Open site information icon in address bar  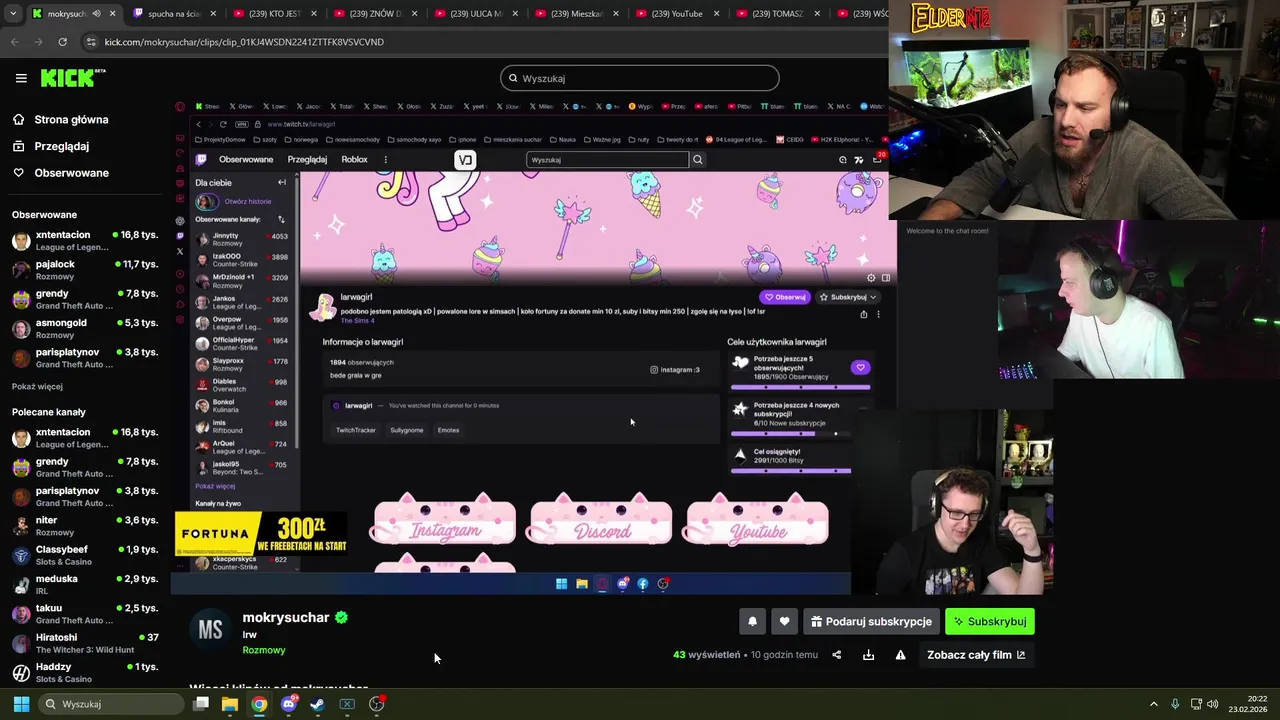point(92,42)
